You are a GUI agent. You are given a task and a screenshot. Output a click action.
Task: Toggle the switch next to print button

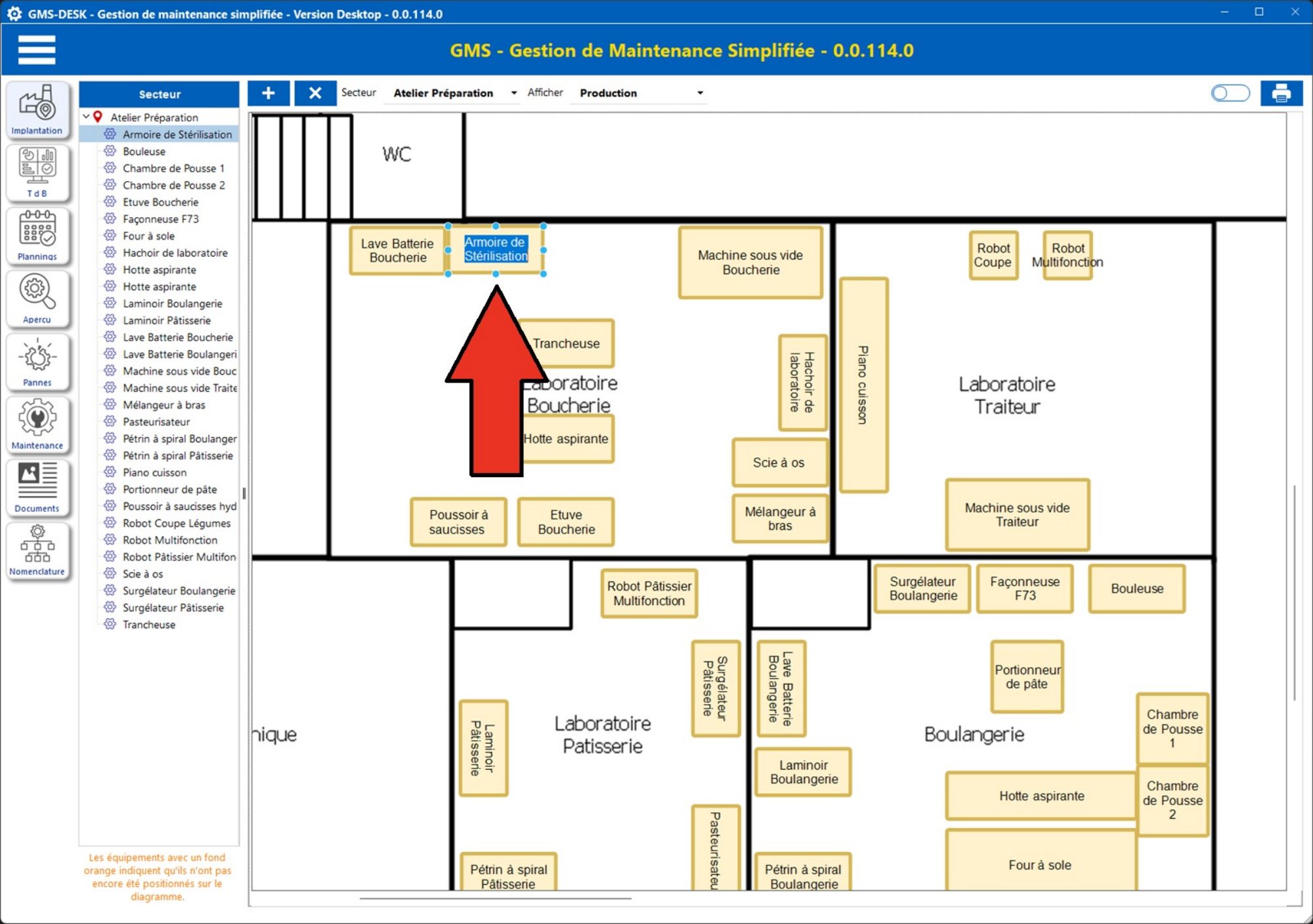[x=1230, y=93]
